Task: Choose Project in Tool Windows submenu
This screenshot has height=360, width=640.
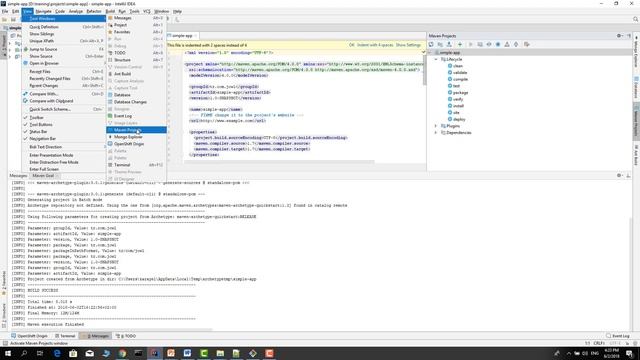Action: [x=136, y=25]
